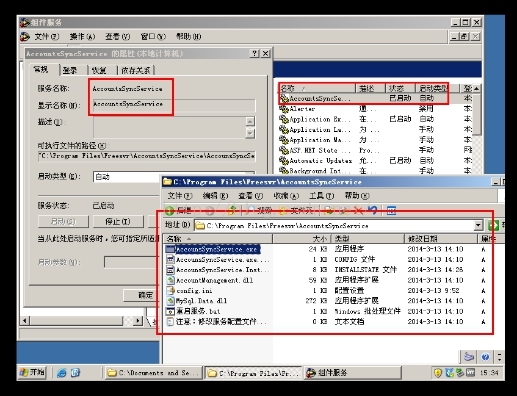The width and height of the screenshot is (517, 396).
Task: Switch to the Log On tab
Action: click(70, 70)
